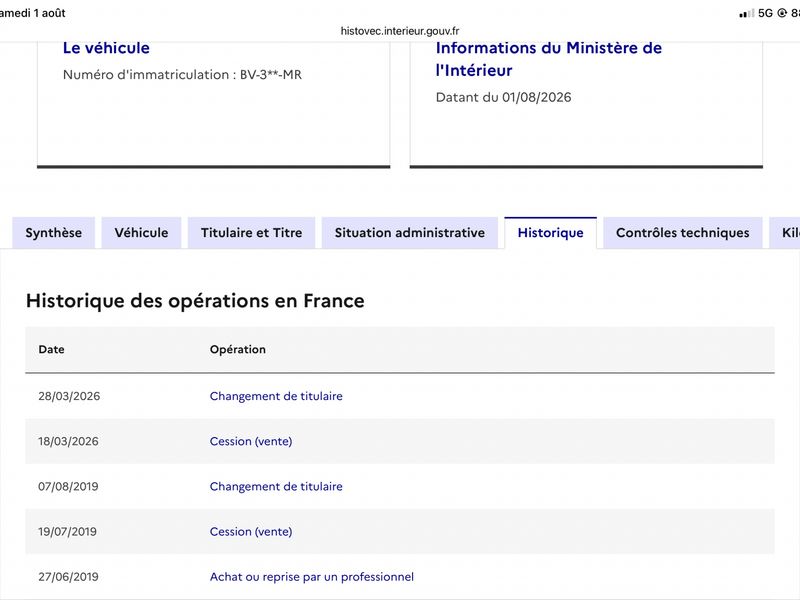Open the Titulaire et Titre tab
The height and width of the screenshot is (600, 800).
(x=252, y=233)
